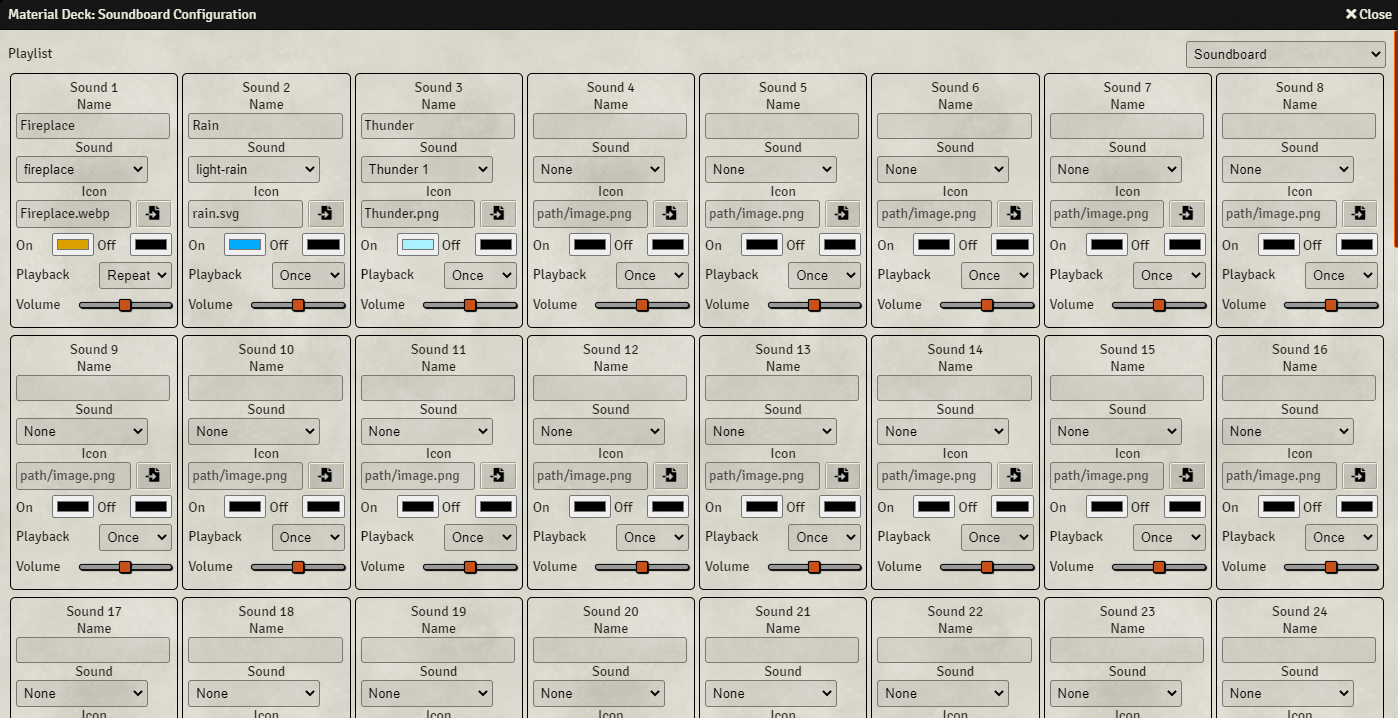
Task: Click Sound 5 volume slider handle
Action: (x=814, y=305)
